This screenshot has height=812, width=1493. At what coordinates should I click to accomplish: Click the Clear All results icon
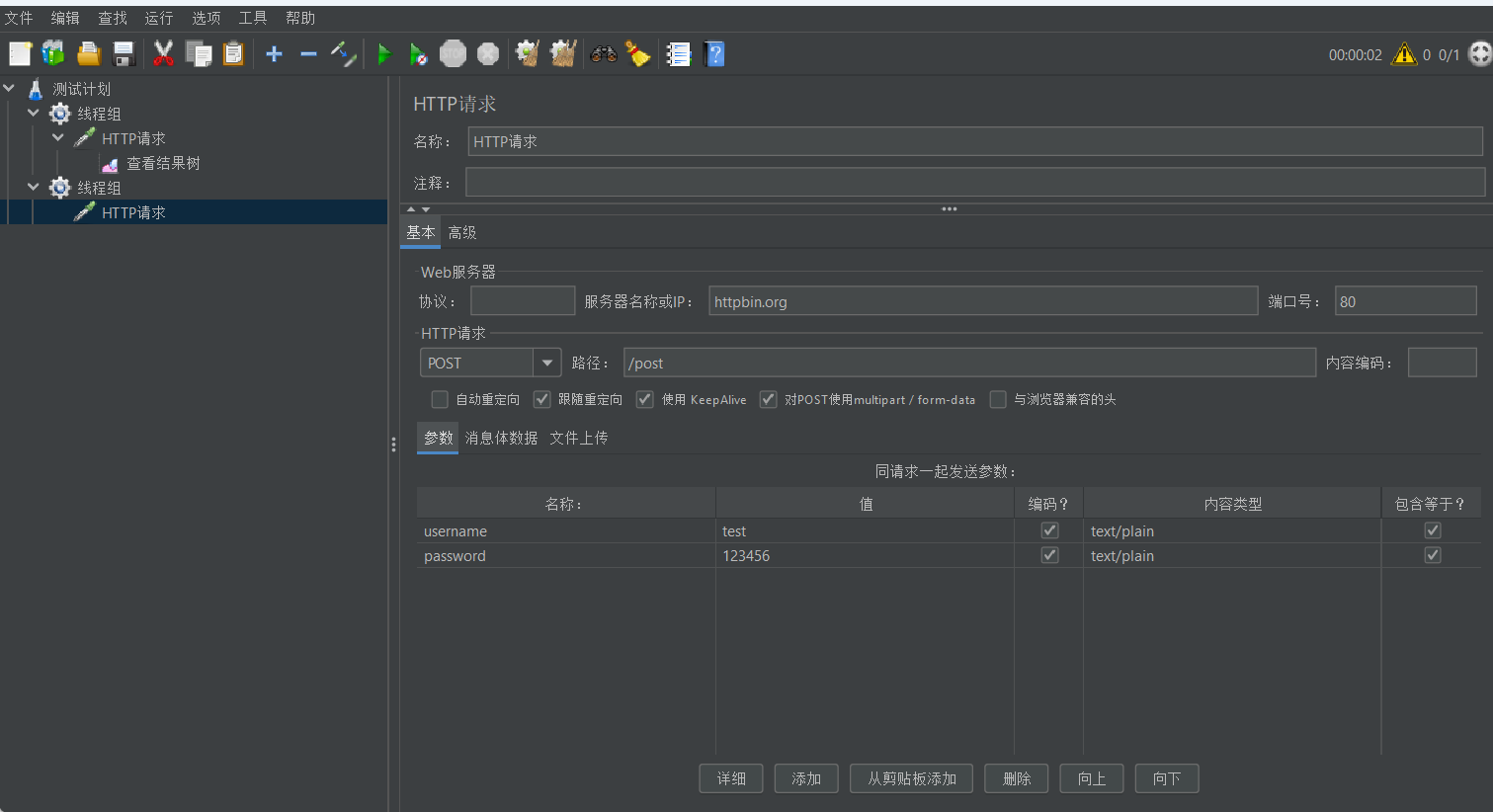coord(563,53)
